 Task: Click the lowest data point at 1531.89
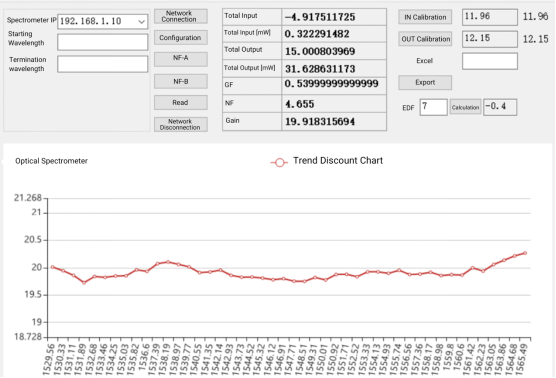click(x=84, y=283)
